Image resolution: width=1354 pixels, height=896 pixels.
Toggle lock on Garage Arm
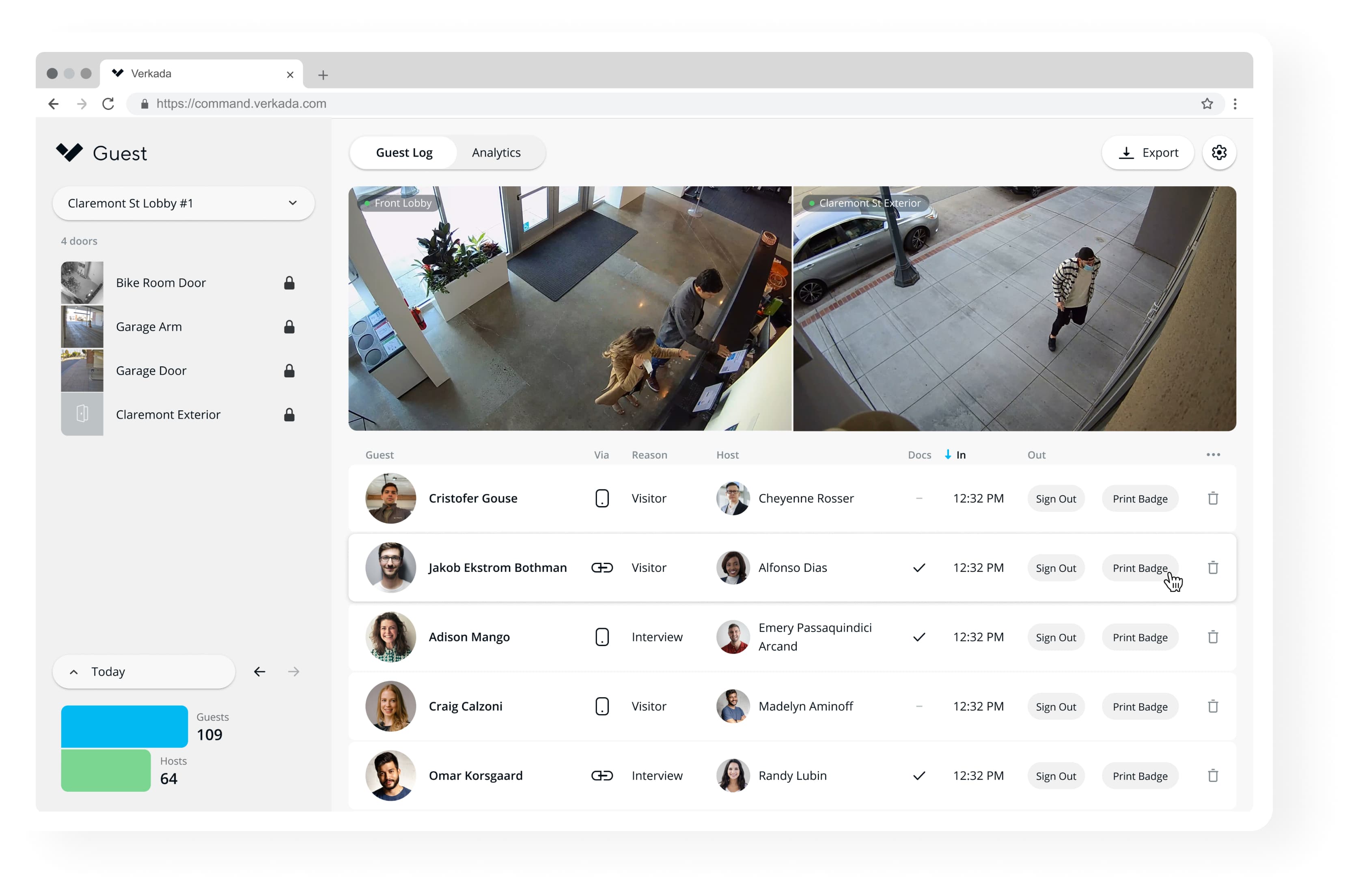pos(289,327)
